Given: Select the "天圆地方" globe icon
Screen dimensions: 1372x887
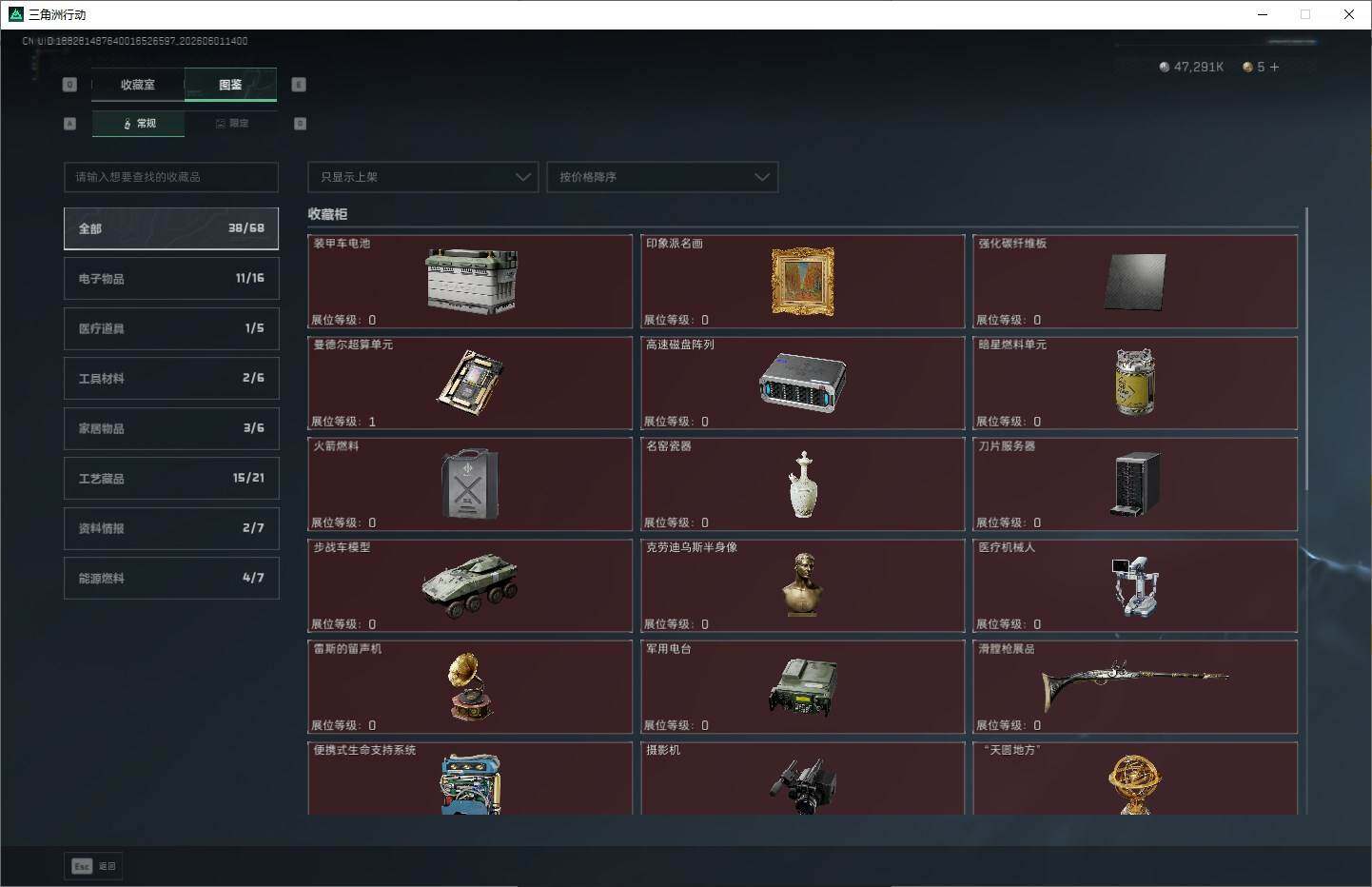Looking at the screenshot, I should tap(1134, 785).
